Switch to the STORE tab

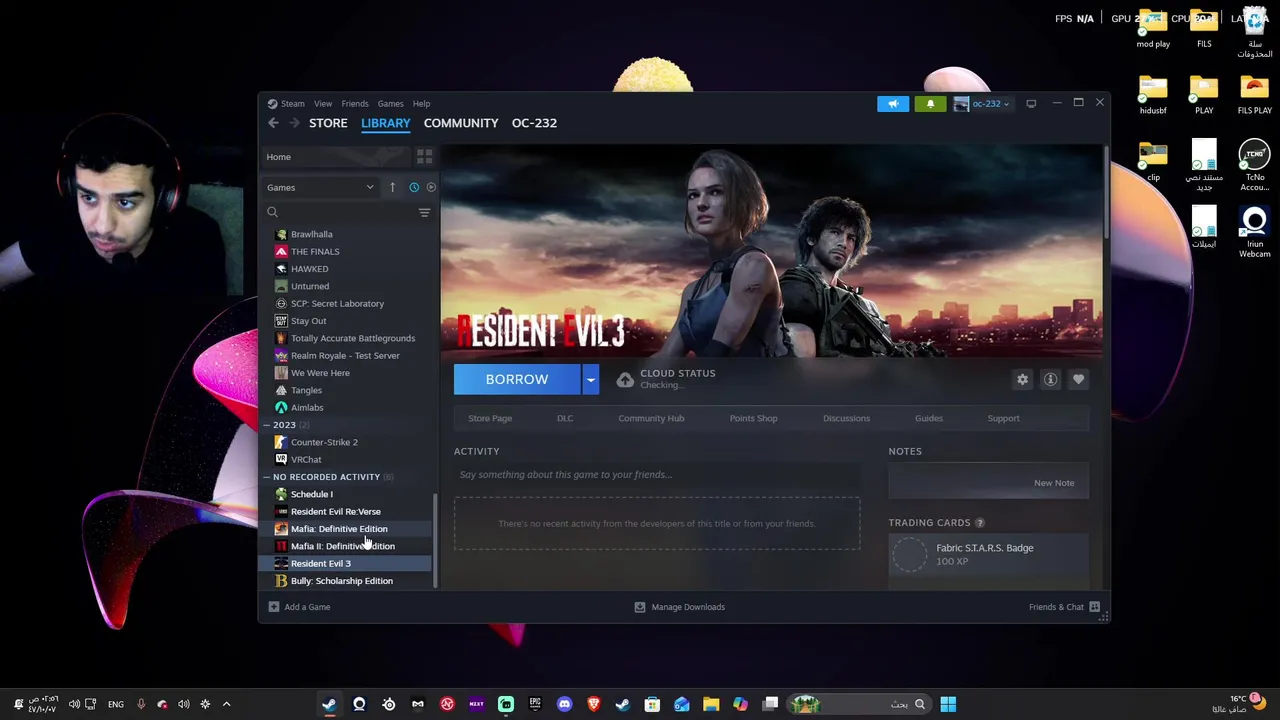pos(328,123)
